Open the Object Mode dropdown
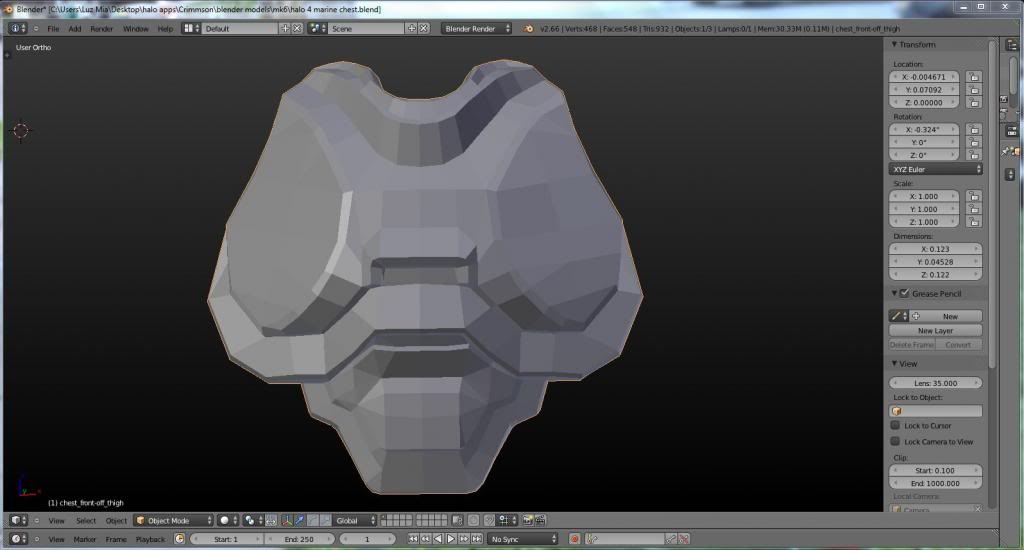This screenshot has height=550, width=1024. point(174,521)
